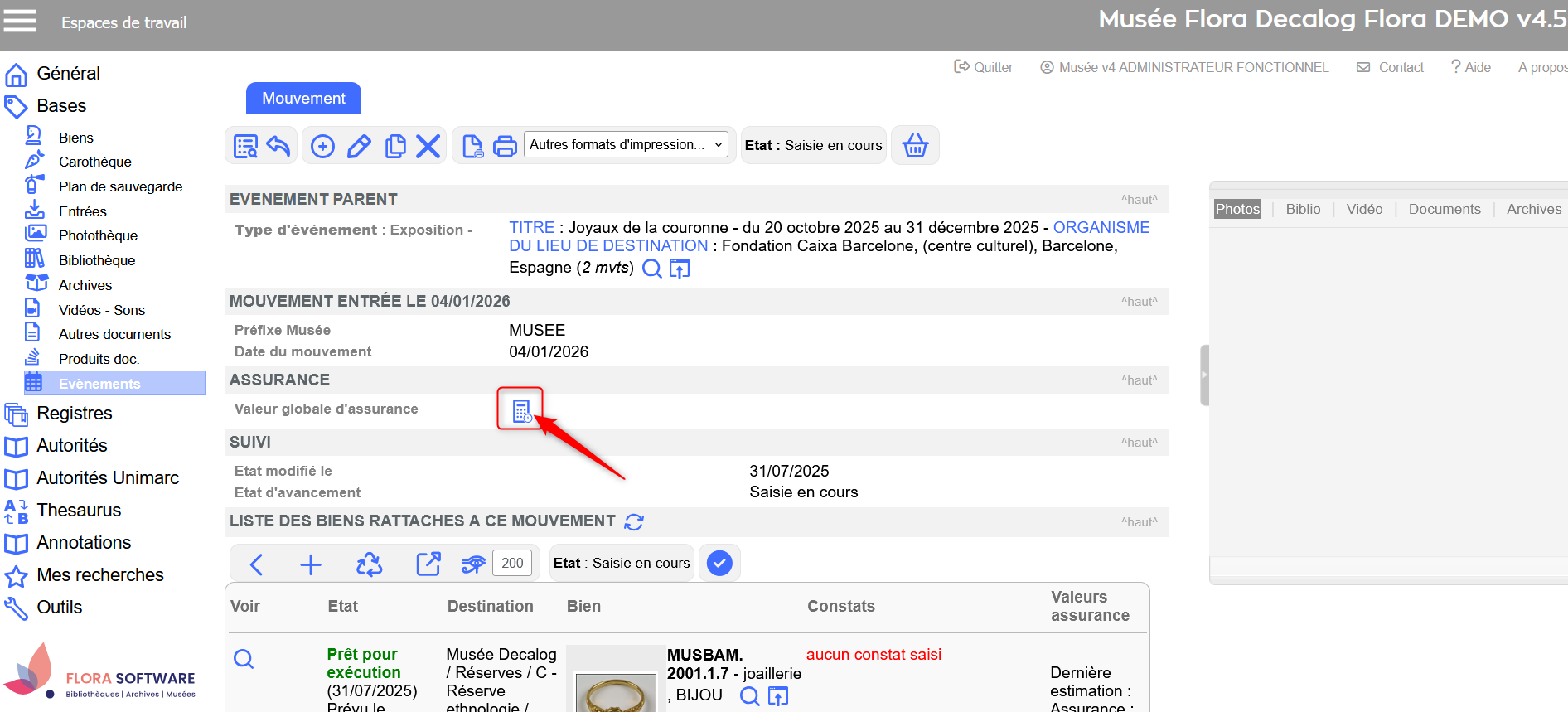Refresh the list of attached biens

pos(634,521)
